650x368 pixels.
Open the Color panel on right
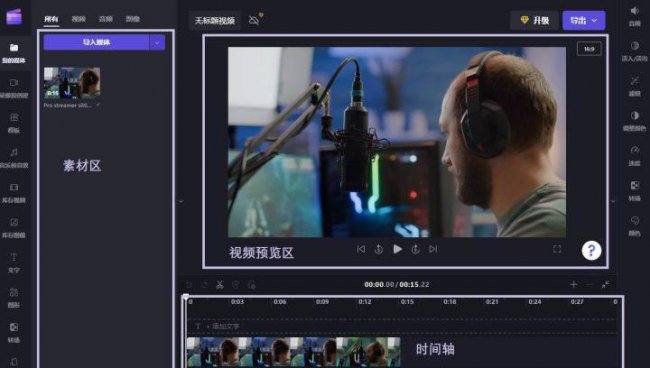click(635, 226)
